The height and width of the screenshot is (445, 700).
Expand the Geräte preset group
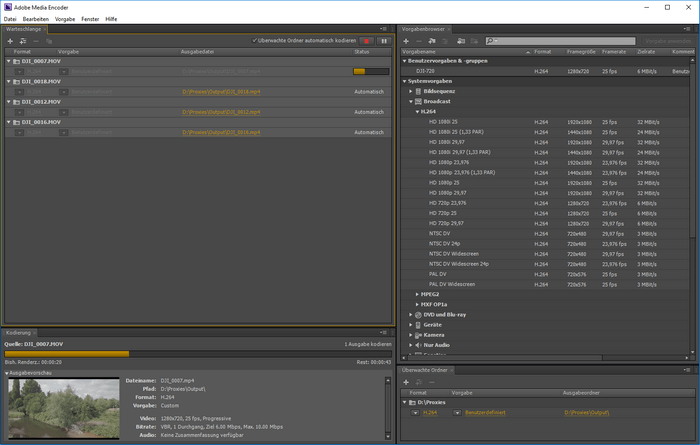411,325
